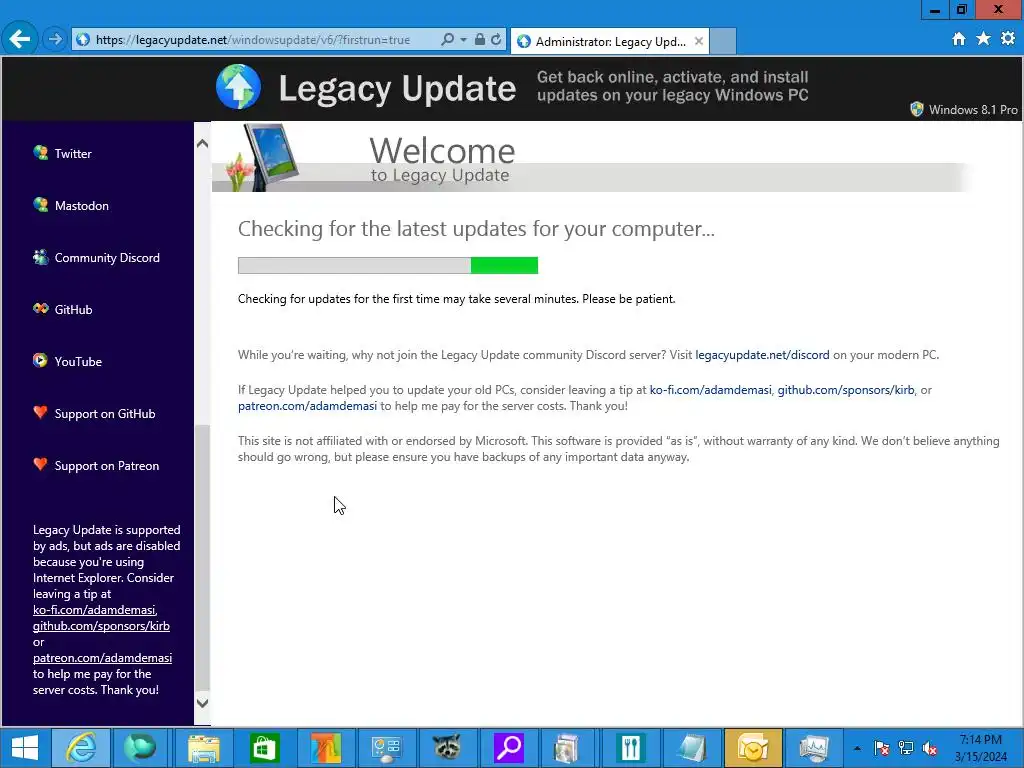Screen dimensions: 1024x768
Task: Open the raccoon app taskbar icon
Action: (x=447, y=748)
